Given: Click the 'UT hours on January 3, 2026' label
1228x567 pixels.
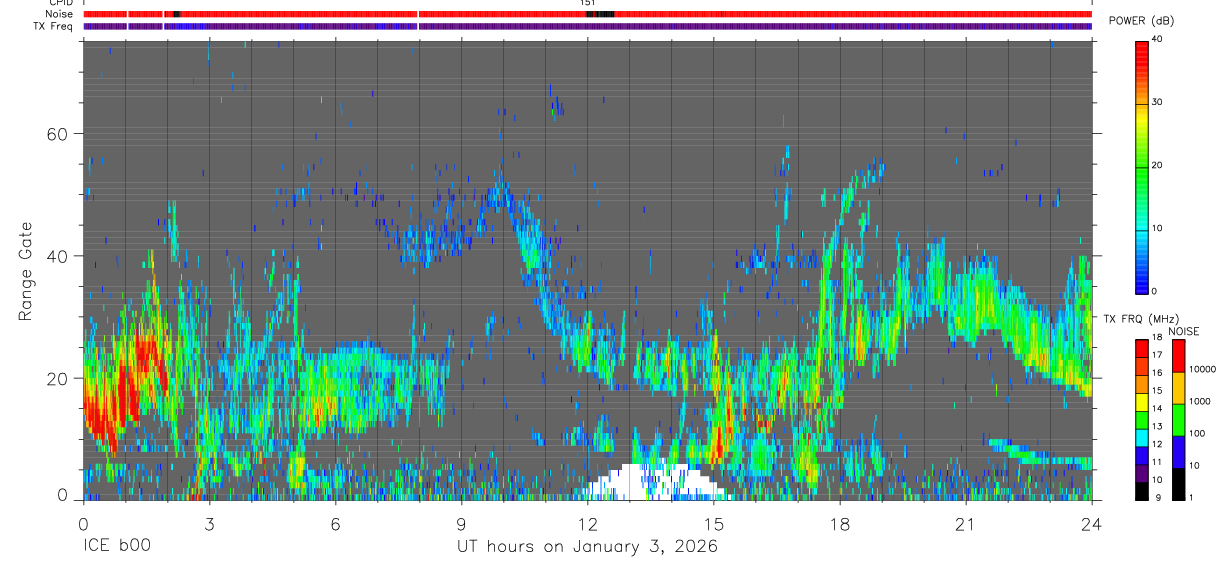Looking at the screenshot, I should tap(587, 547).
